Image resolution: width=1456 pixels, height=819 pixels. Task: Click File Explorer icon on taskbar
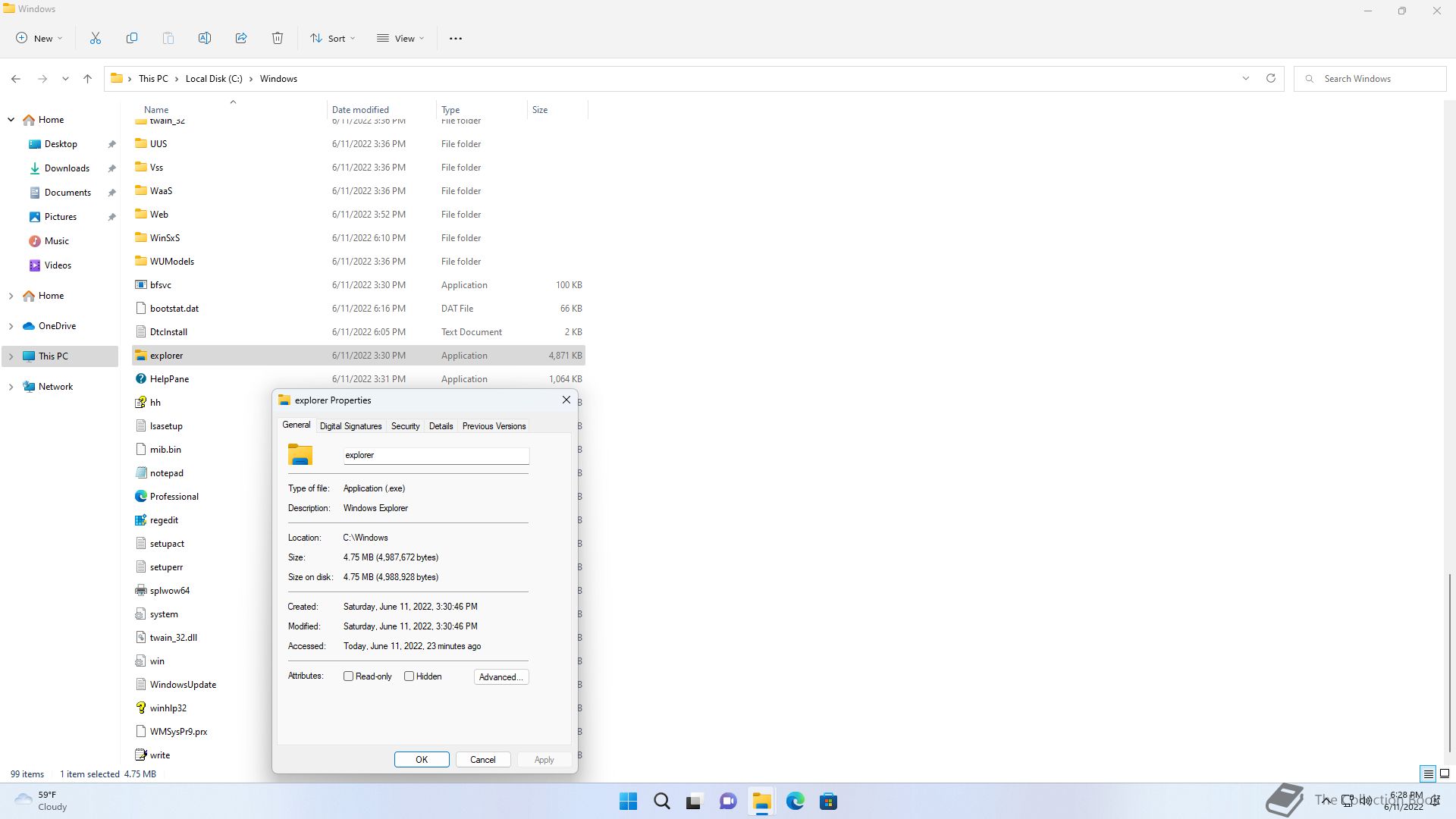761,802
